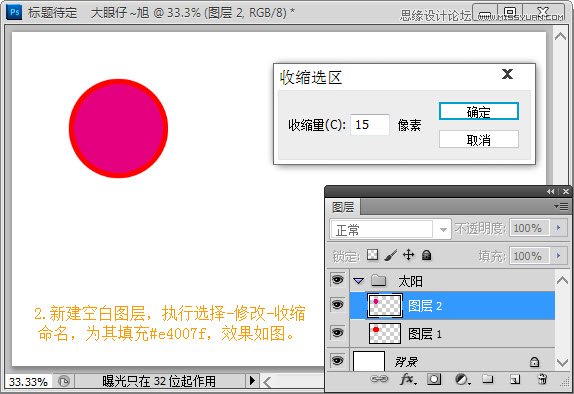
Task: Hide the 背景 layer via eye icon
Action: pos(337,360)
